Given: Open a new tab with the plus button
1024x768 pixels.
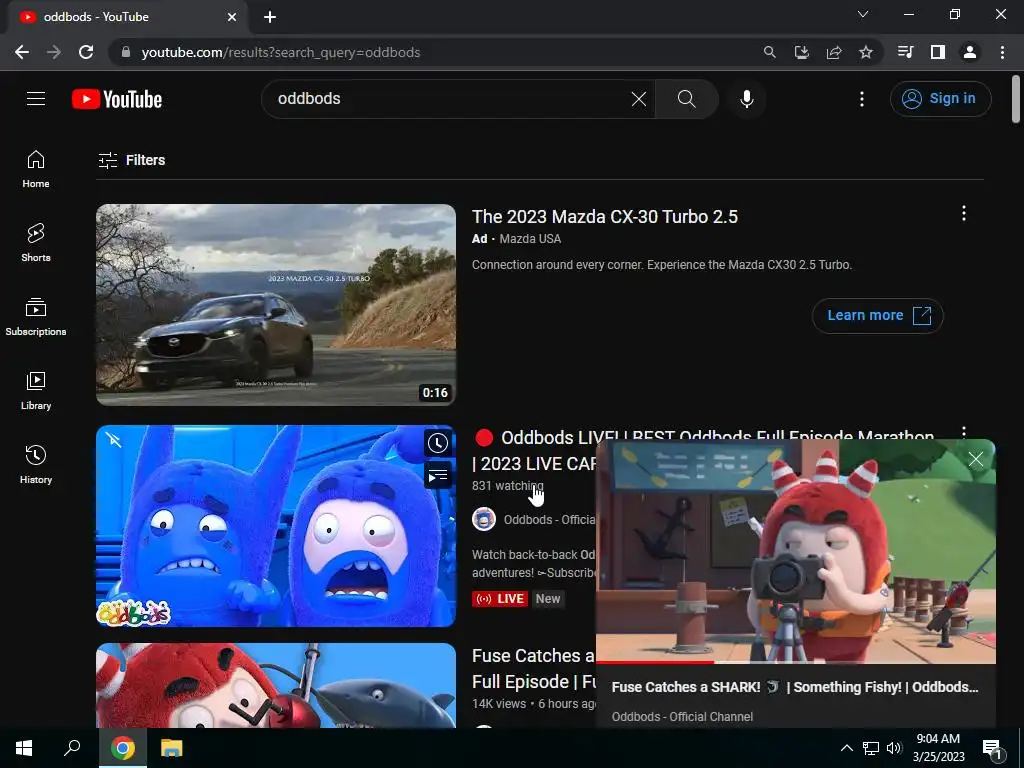Looking at the screenshot, I should pos(270,17).
